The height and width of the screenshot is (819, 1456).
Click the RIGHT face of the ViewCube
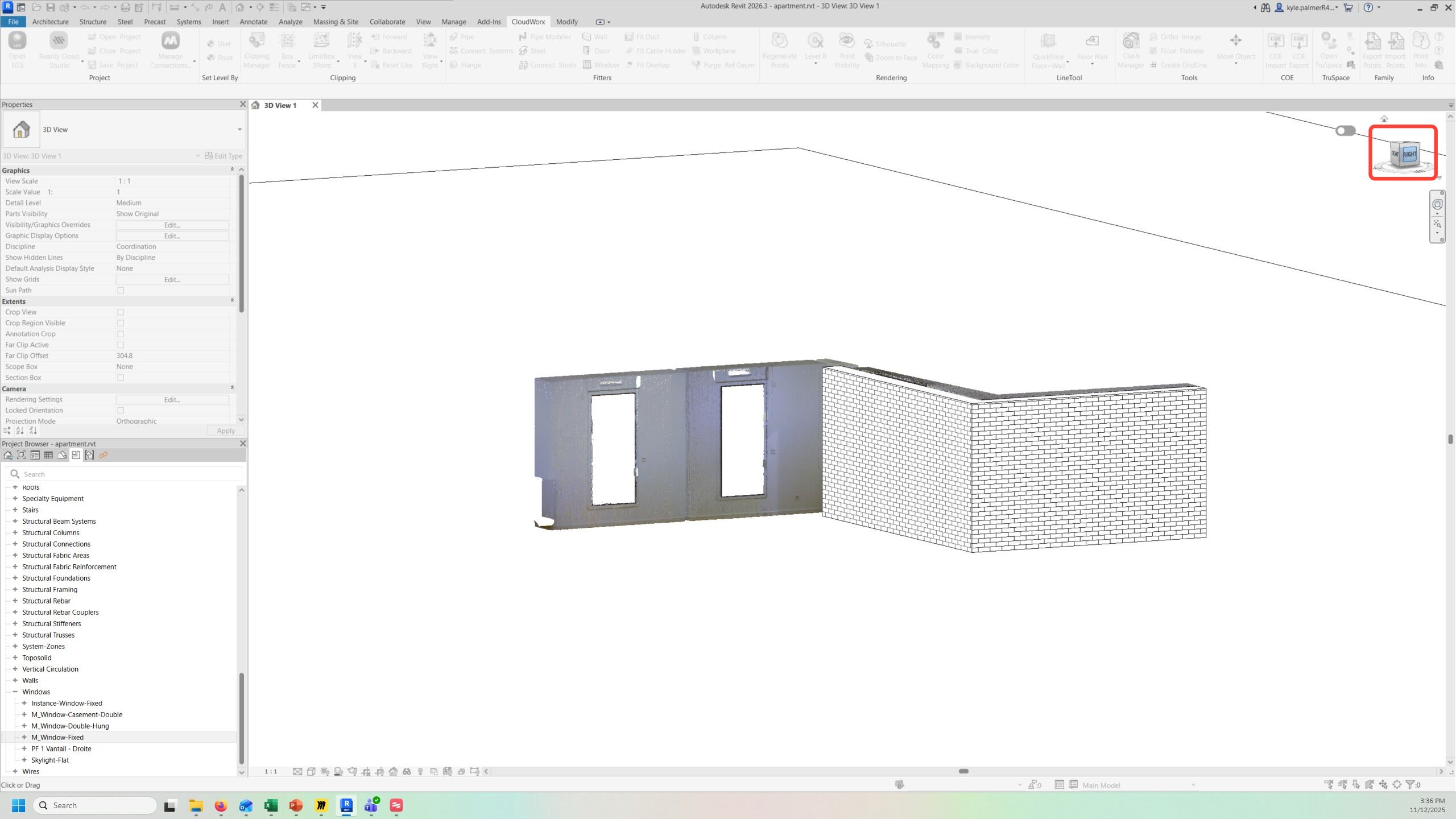click(x=1409, y=154)
